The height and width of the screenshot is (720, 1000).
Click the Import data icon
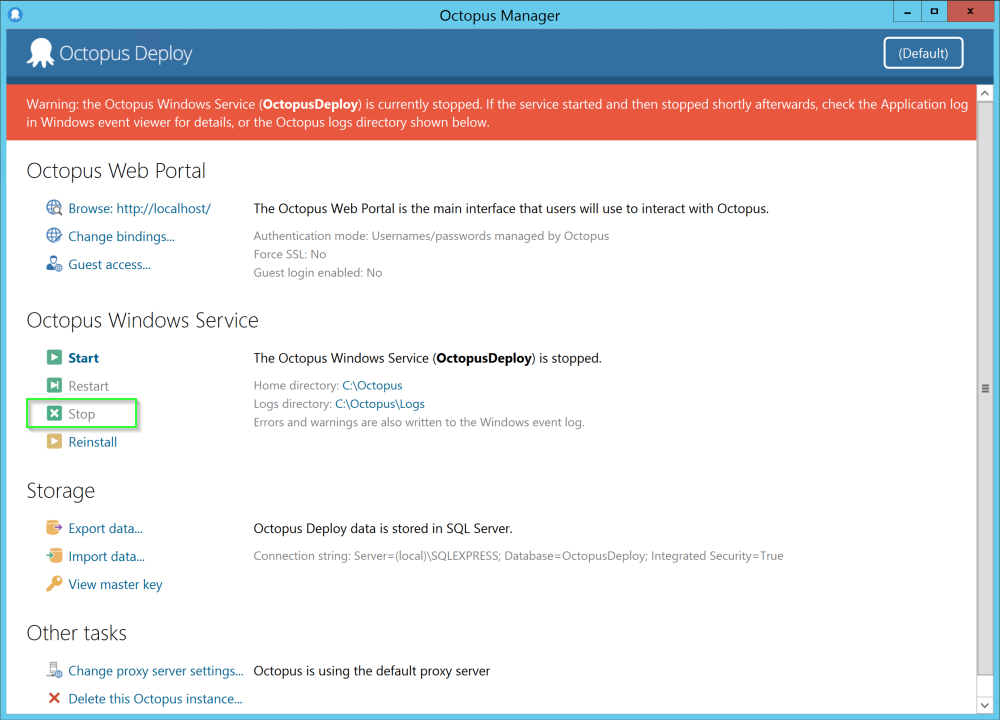click(x=54, y=556)
